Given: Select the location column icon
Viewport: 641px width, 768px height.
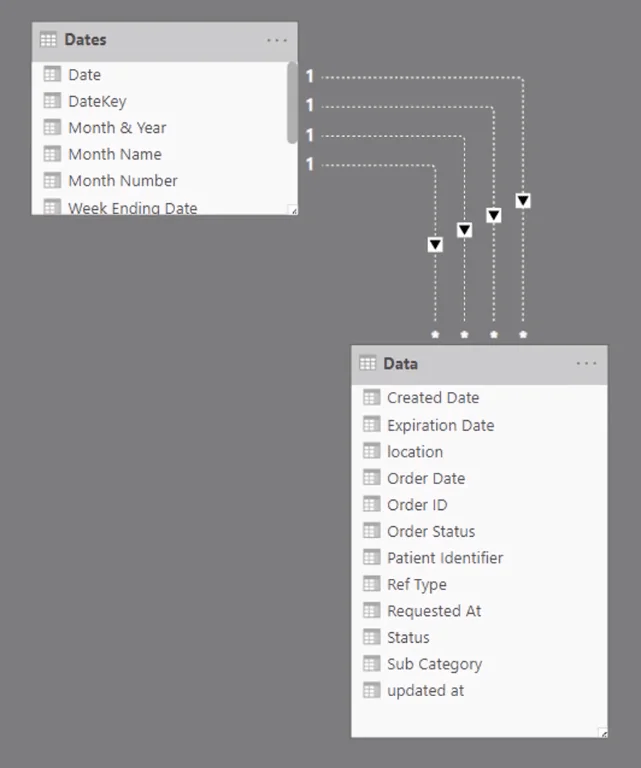Looking at the screenshot, I should click(x=371, y=451).
